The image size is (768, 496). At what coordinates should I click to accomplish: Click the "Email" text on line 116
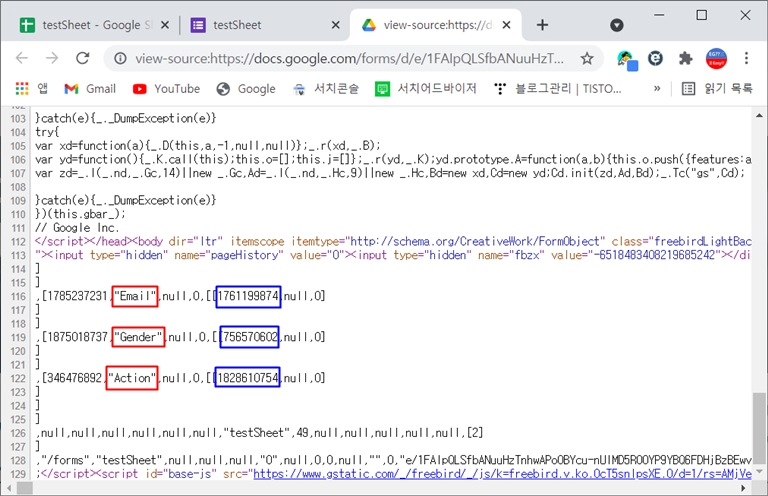point(135,296)
